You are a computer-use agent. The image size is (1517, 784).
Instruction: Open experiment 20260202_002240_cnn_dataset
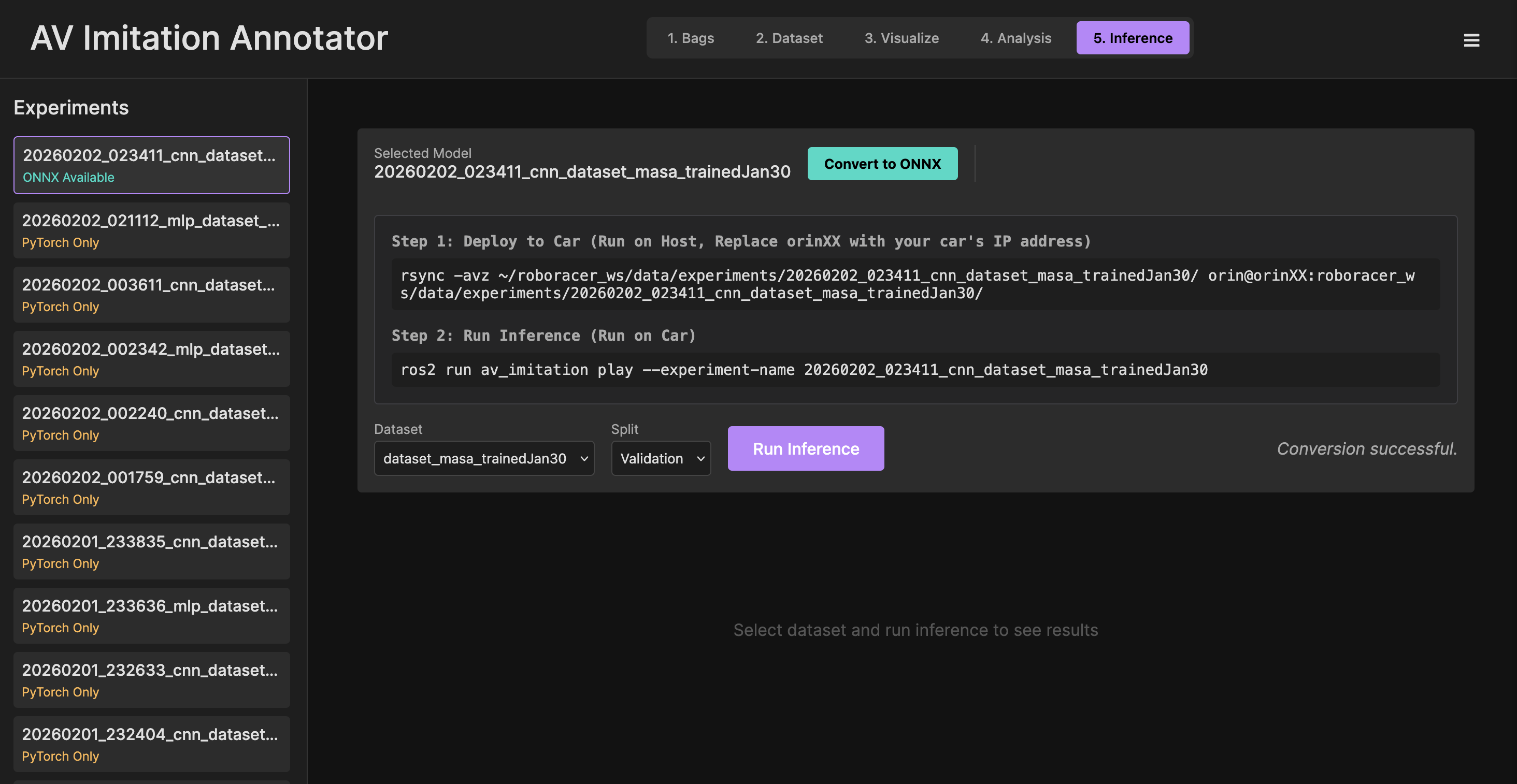(151, 423)
